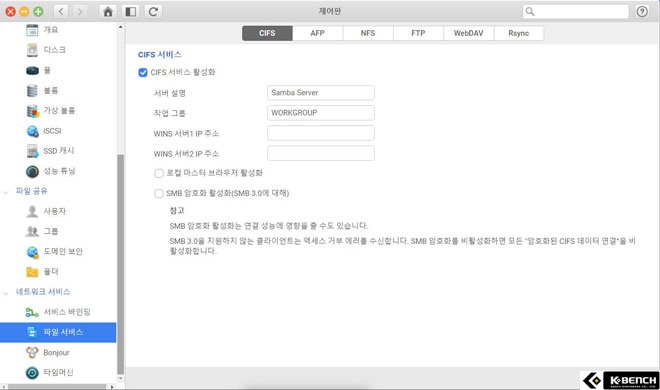Image resolution: width=660 pixels, height=390 pixels.
Task: Go back with the left arrow
Action: coord(61,11)
